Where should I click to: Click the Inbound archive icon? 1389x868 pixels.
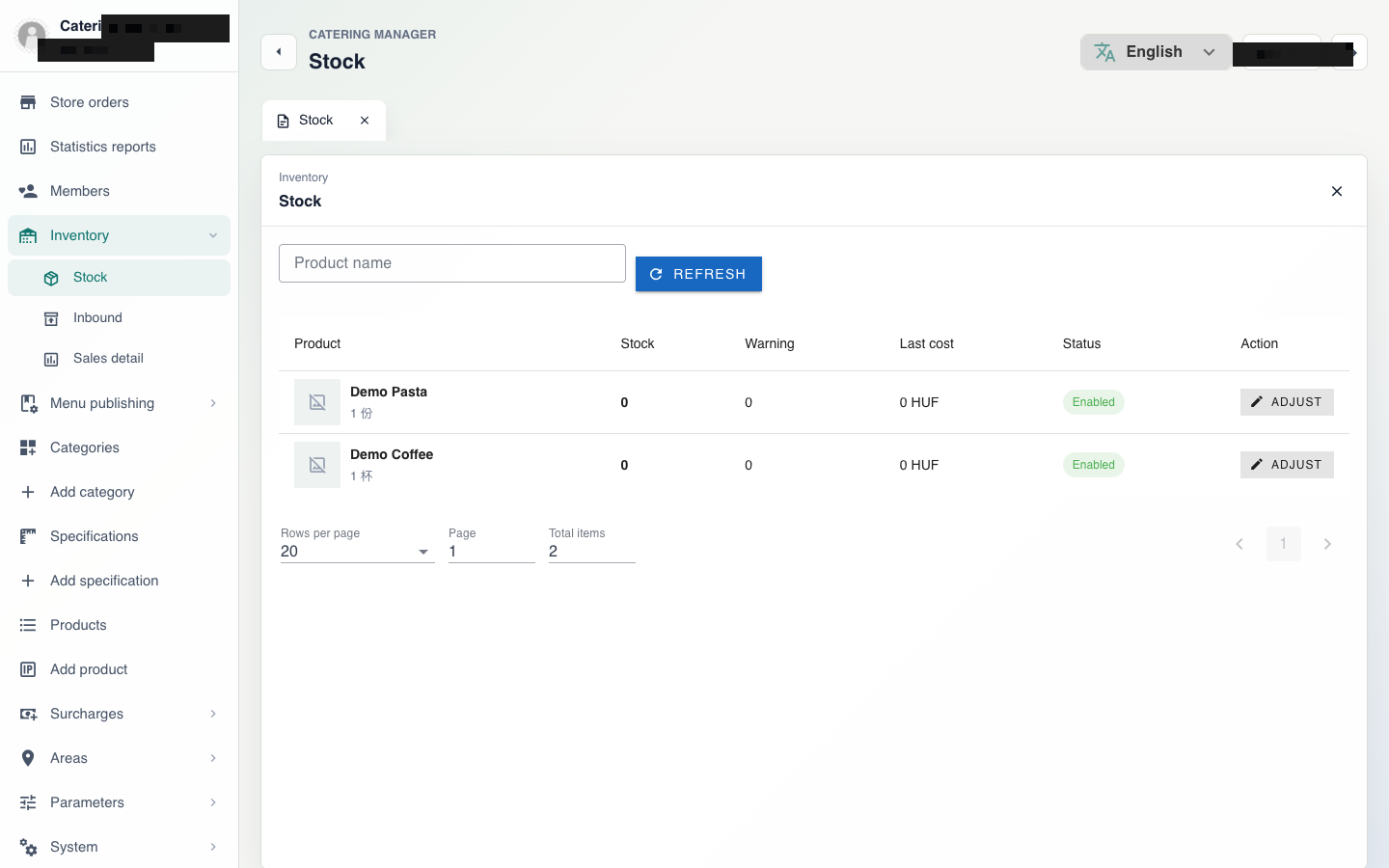tap(51, 318)
